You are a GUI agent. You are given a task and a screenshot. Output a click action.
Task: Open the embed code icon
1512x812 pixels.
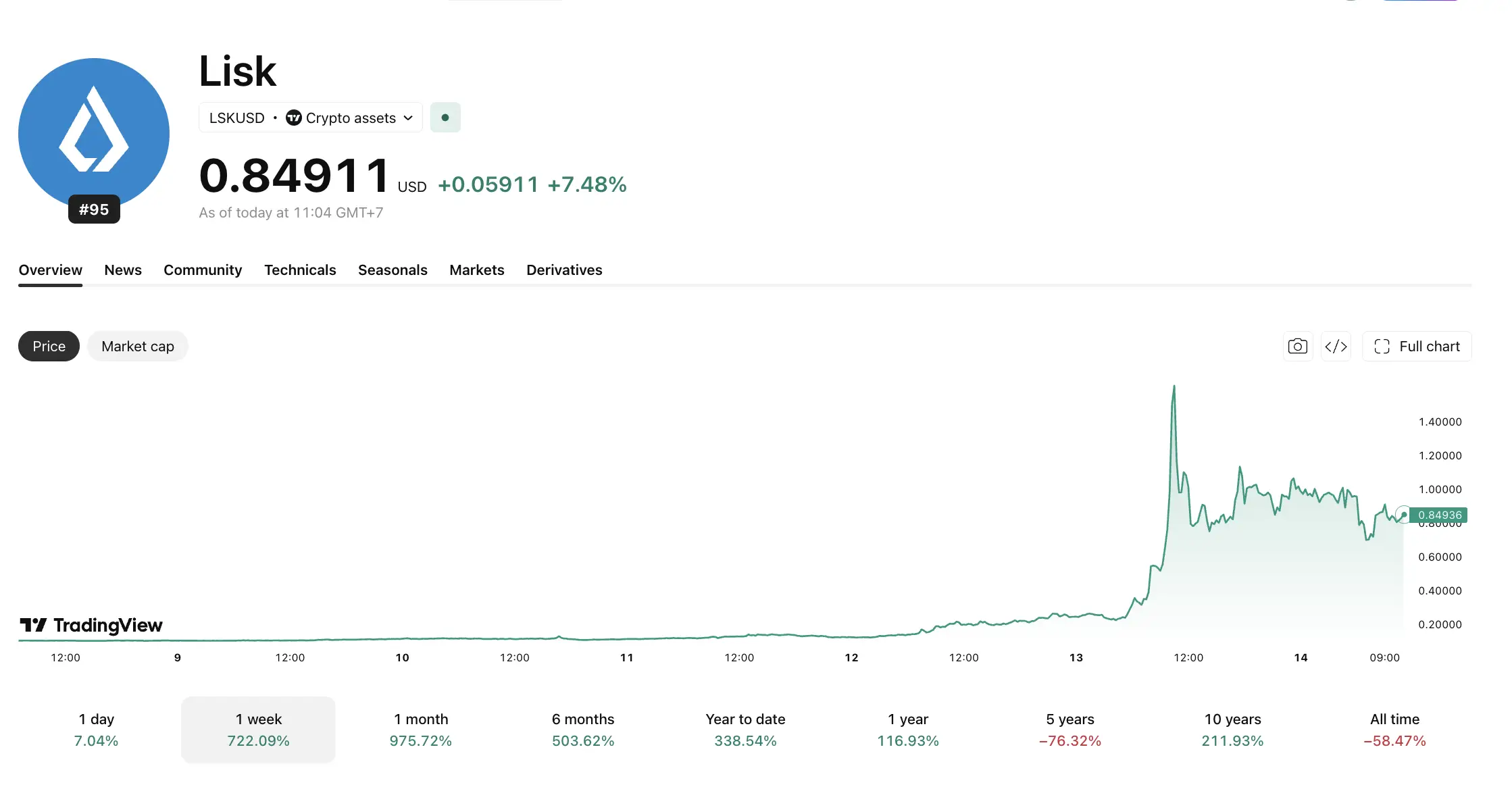(x=1336, y=347)
